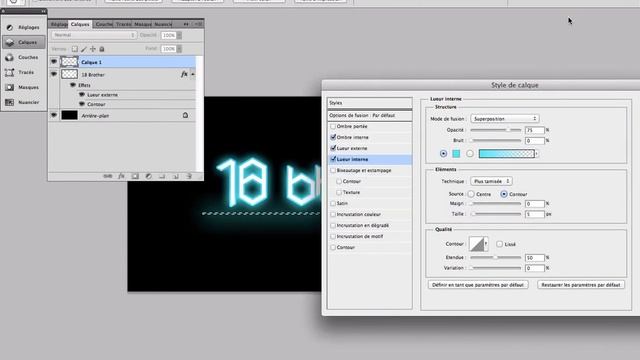Lock transparent pixels icon in Calques

pyautogui.click(x=75, y=49)
